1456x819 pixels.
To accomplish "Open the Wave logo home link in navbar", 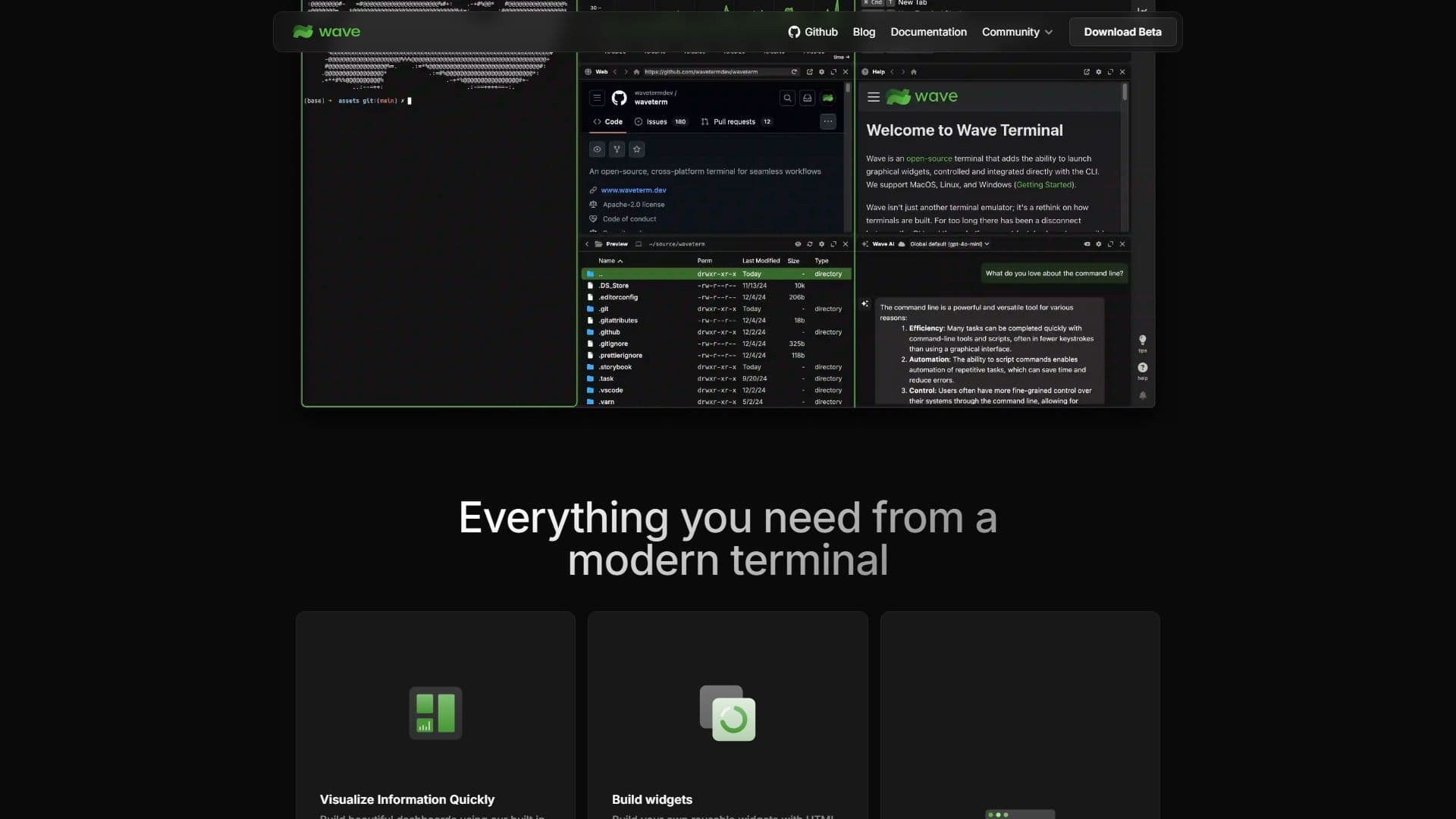I will pyautogui.click(x=326, y=32).
